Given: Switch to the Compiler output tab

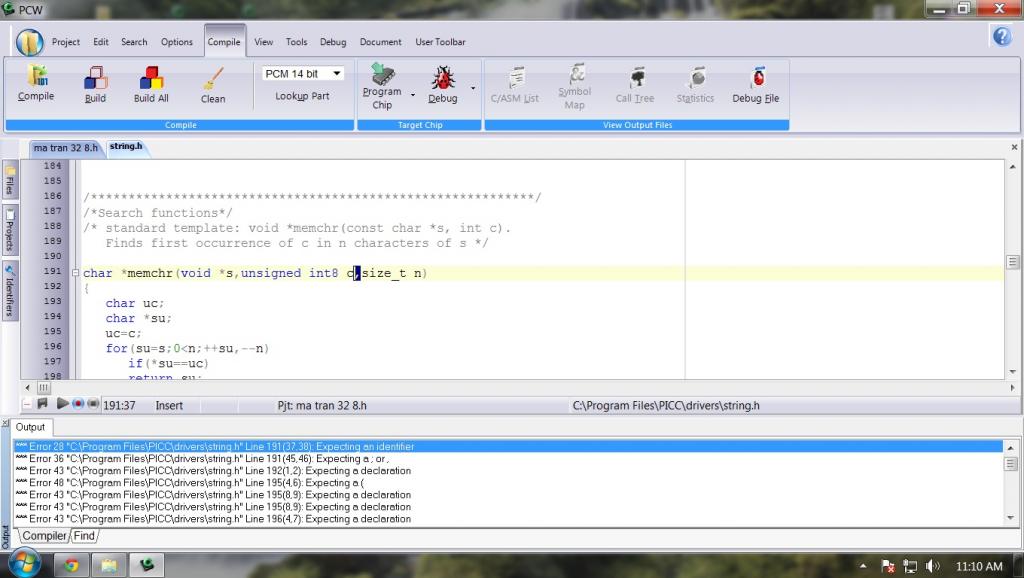Looking at the screenshot, I should [44, 536].
